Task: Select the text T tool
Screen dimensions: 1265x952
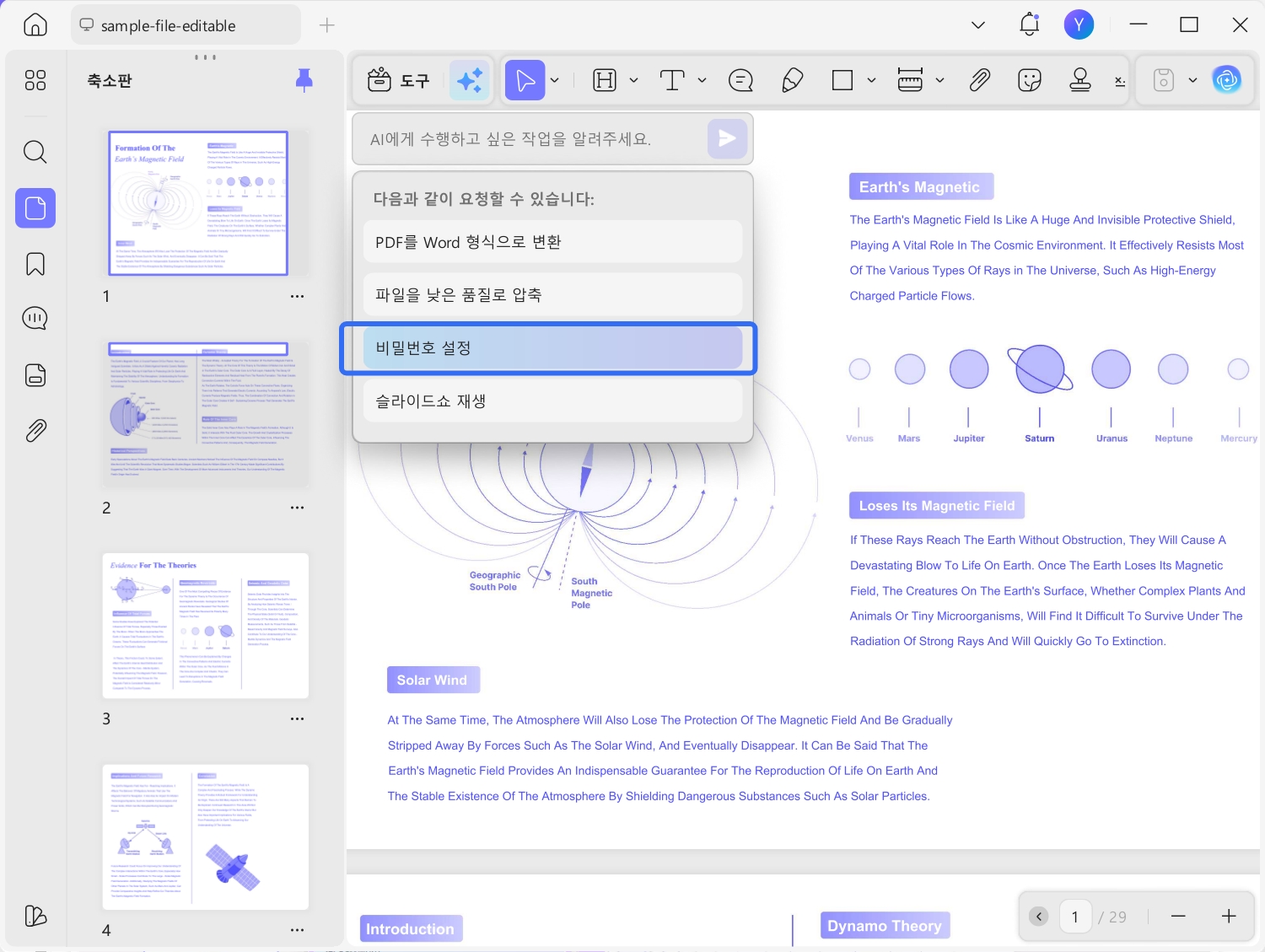Action: 672,80
